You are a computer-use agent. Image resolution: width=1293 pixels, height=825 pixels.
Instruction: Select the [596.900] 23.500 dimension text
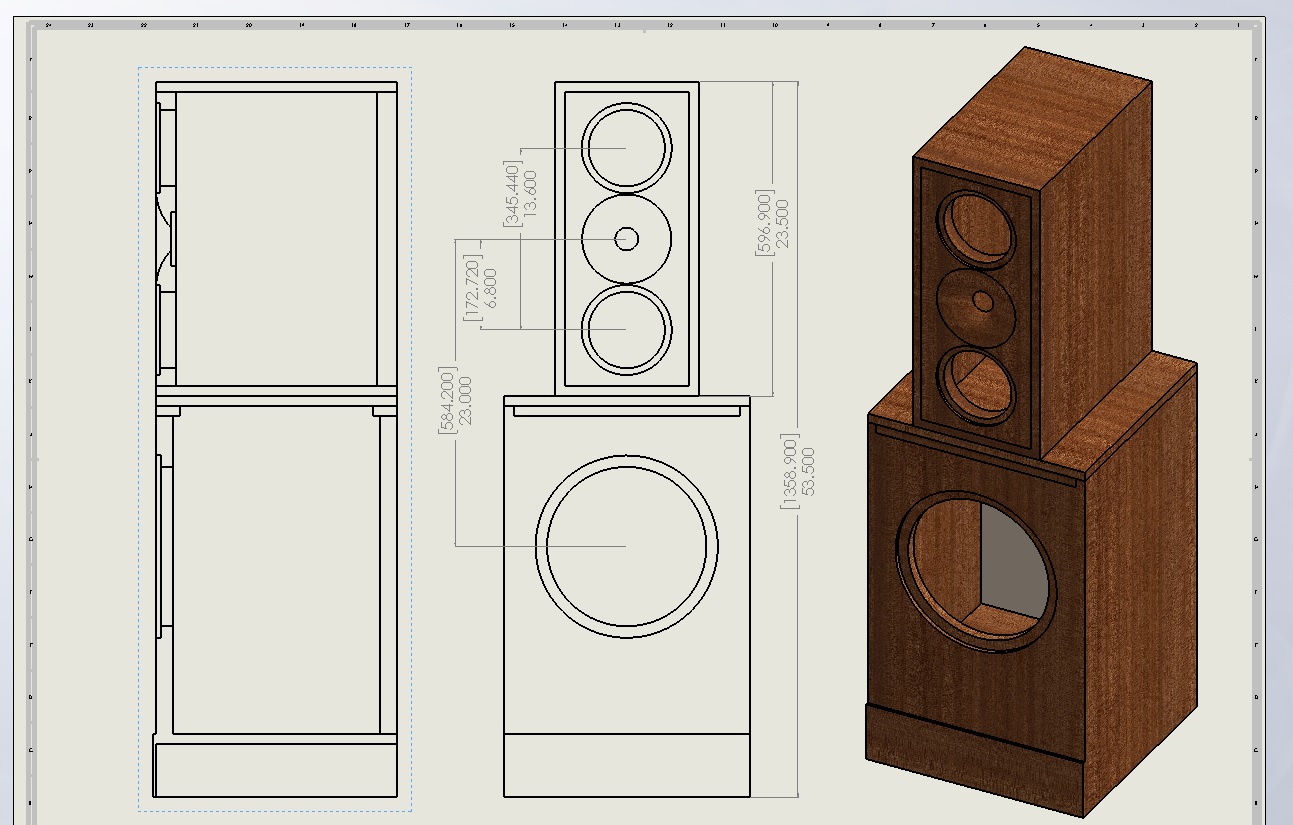point(773,223)
